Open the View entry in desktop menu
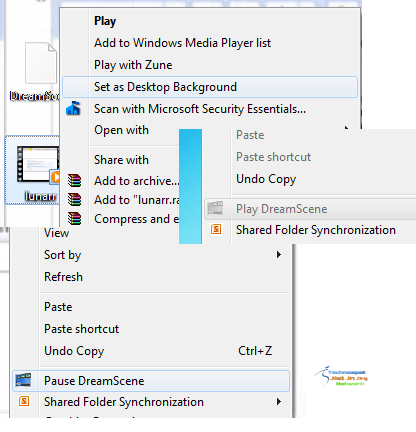Screen dimensions: 416x432 [x=56, y=233]
